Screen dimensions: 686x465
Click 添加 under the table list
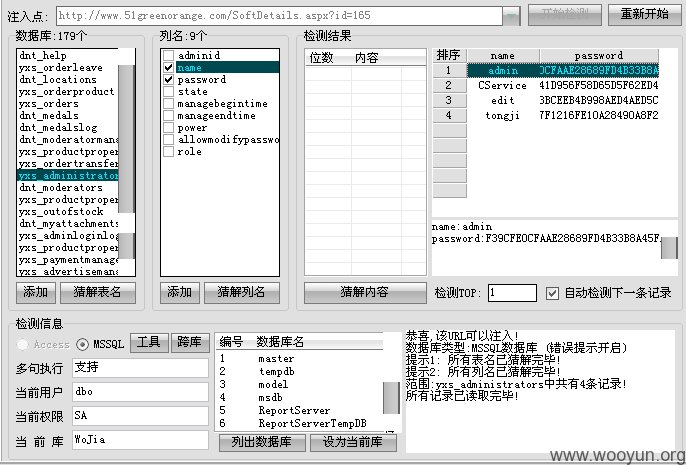(x=35, y=292)
